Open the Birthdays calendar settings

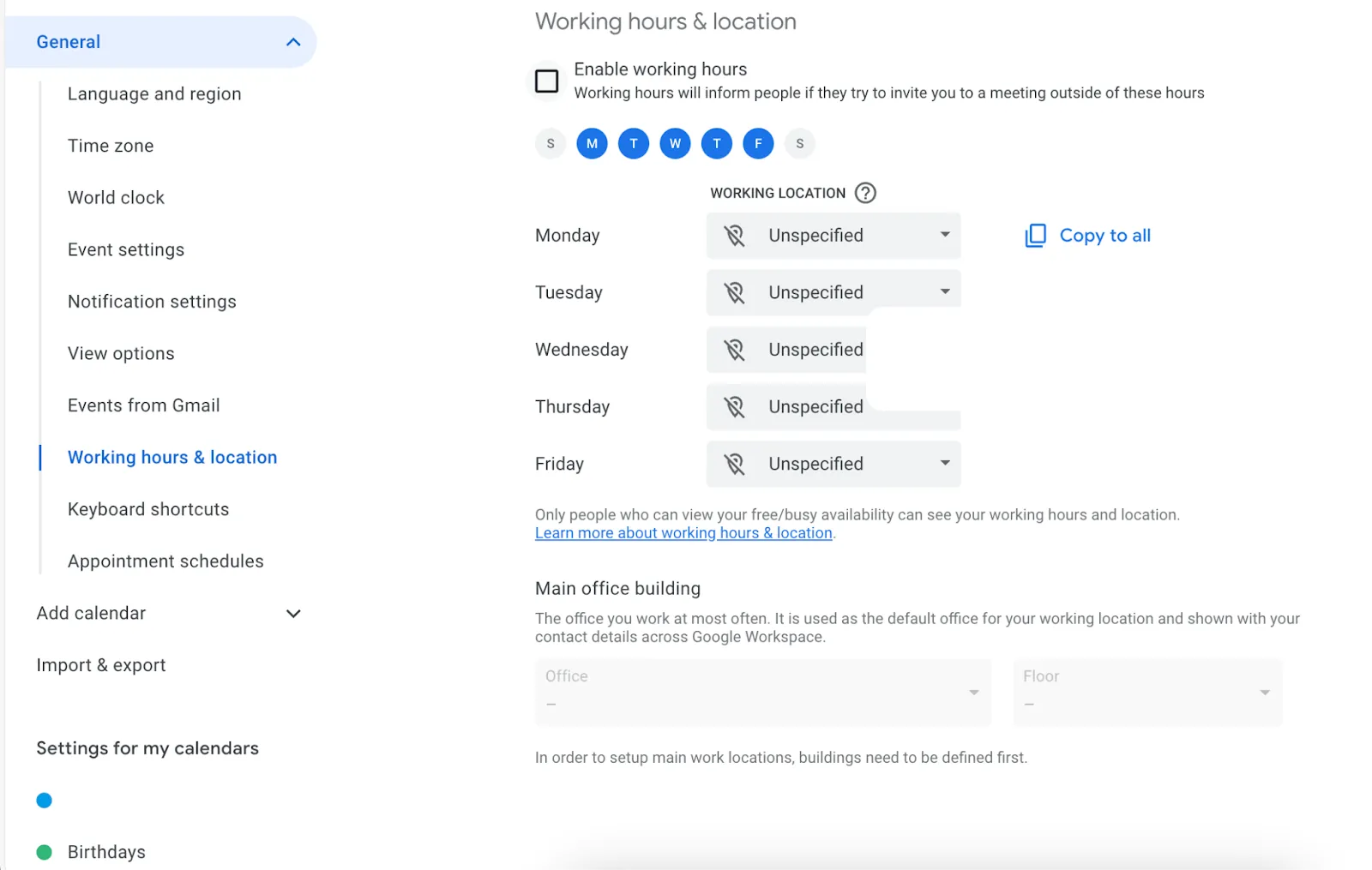[106, 852]
